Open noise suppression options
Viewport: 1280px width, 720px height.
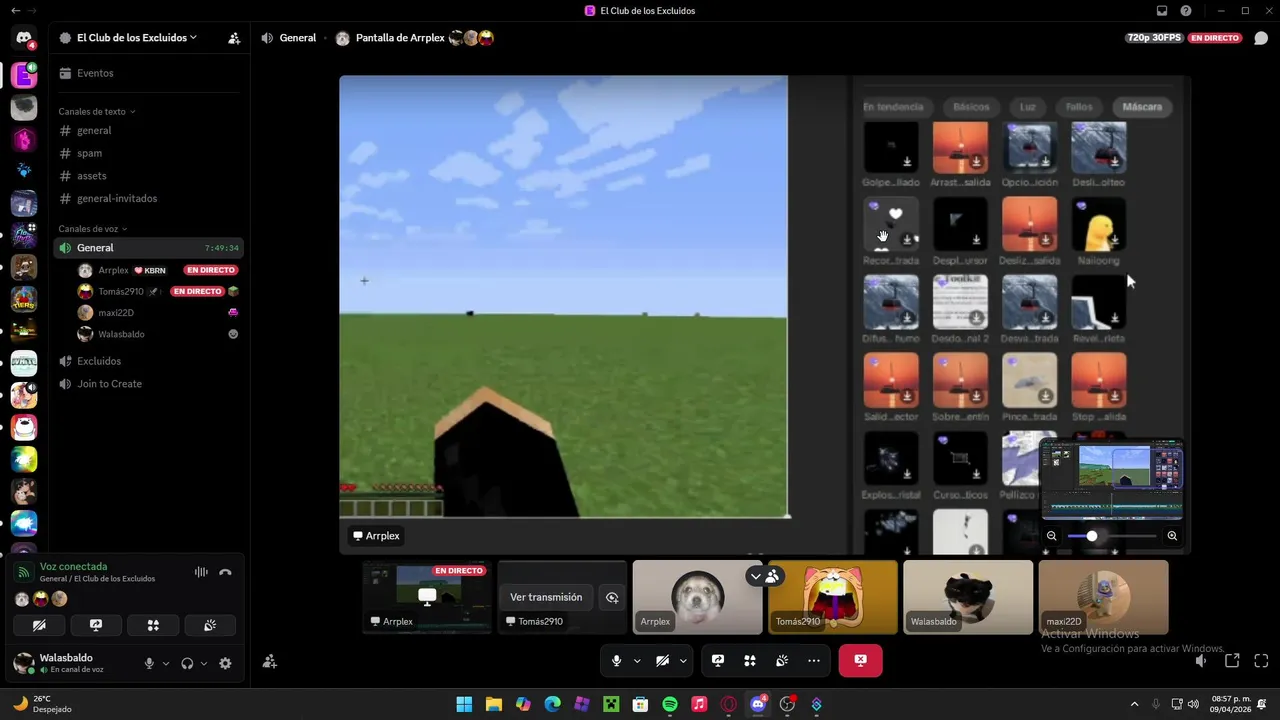click(x=201, y=572)
